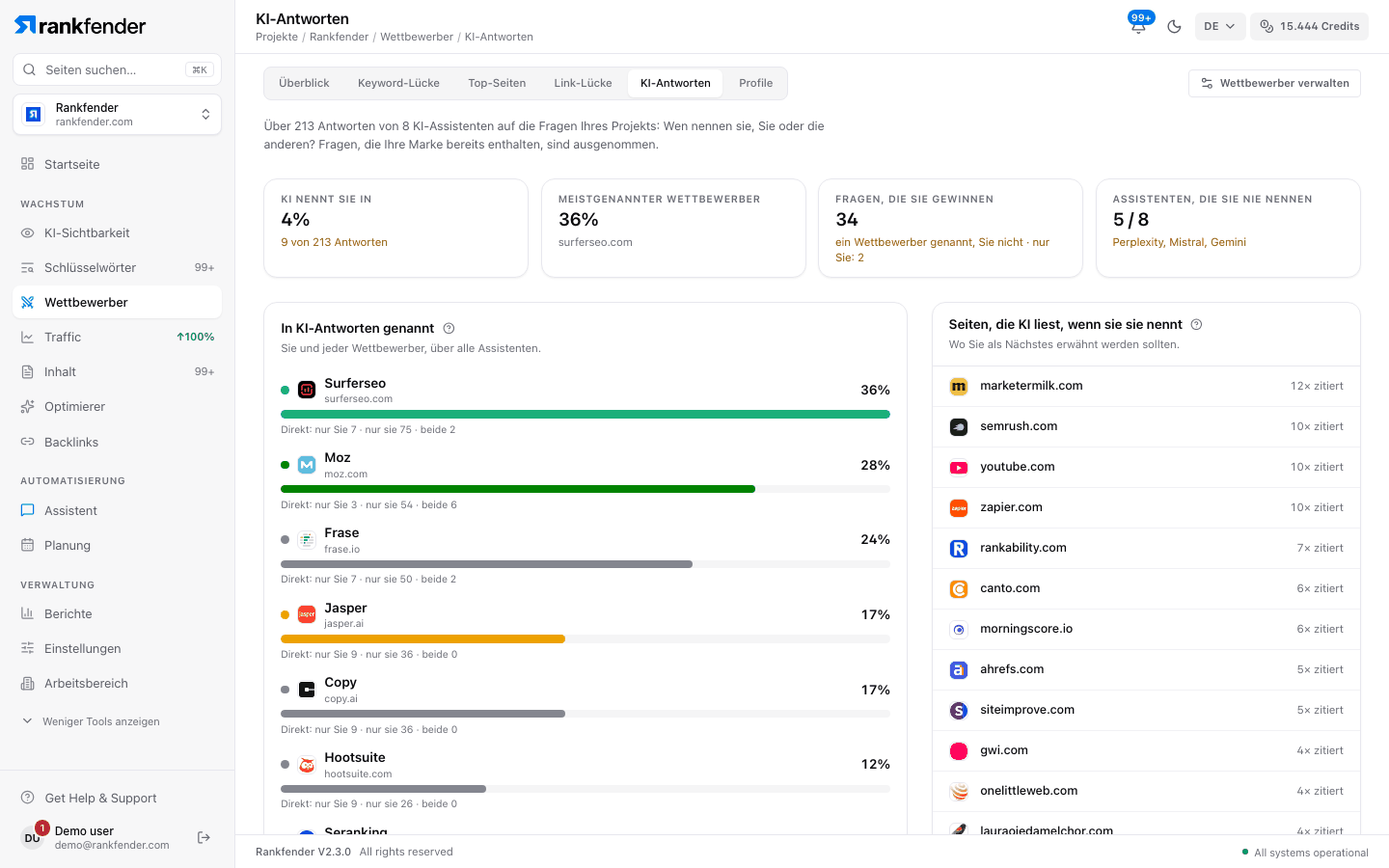Click the youtube.com favicon
This screenshot has width=1389, height=868.
point(959,467)
